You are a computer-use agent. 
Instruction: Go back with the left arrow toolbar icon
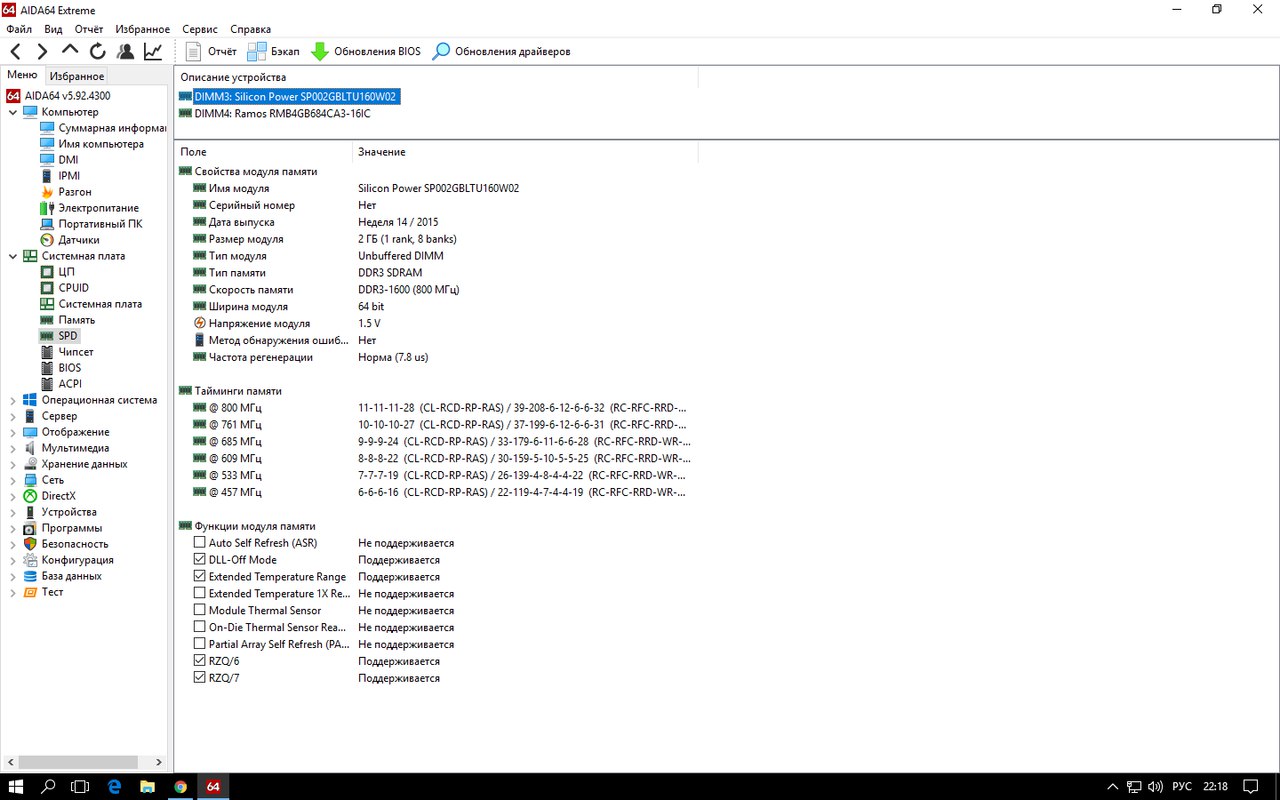pyautogui.click(x=15, y=51)
